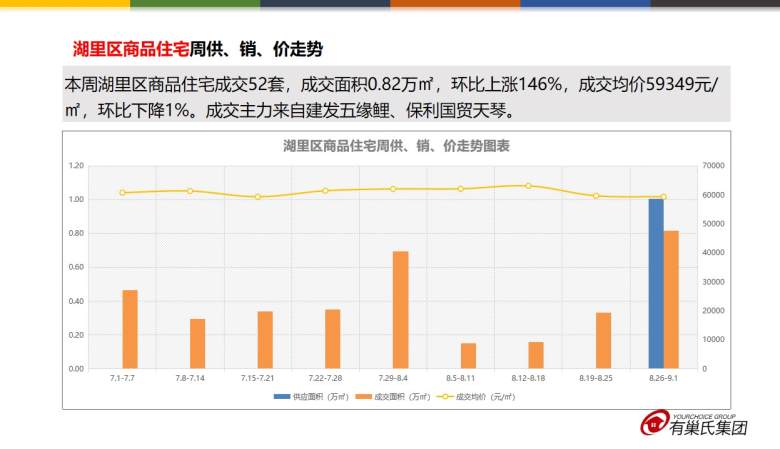Click the slide title 湖里区商品住宅周供、销、价走势

(197, 49)
